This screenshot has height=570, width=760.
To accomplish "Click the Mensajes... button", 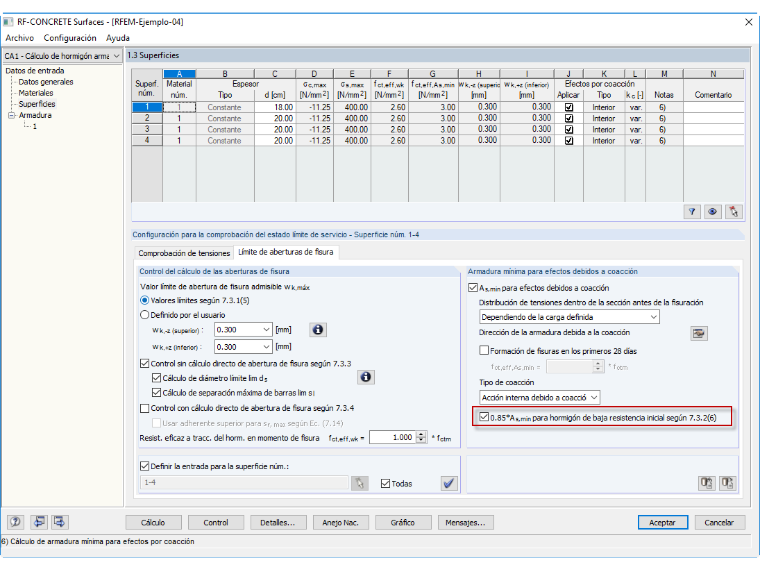I will (x=465, y=522).
